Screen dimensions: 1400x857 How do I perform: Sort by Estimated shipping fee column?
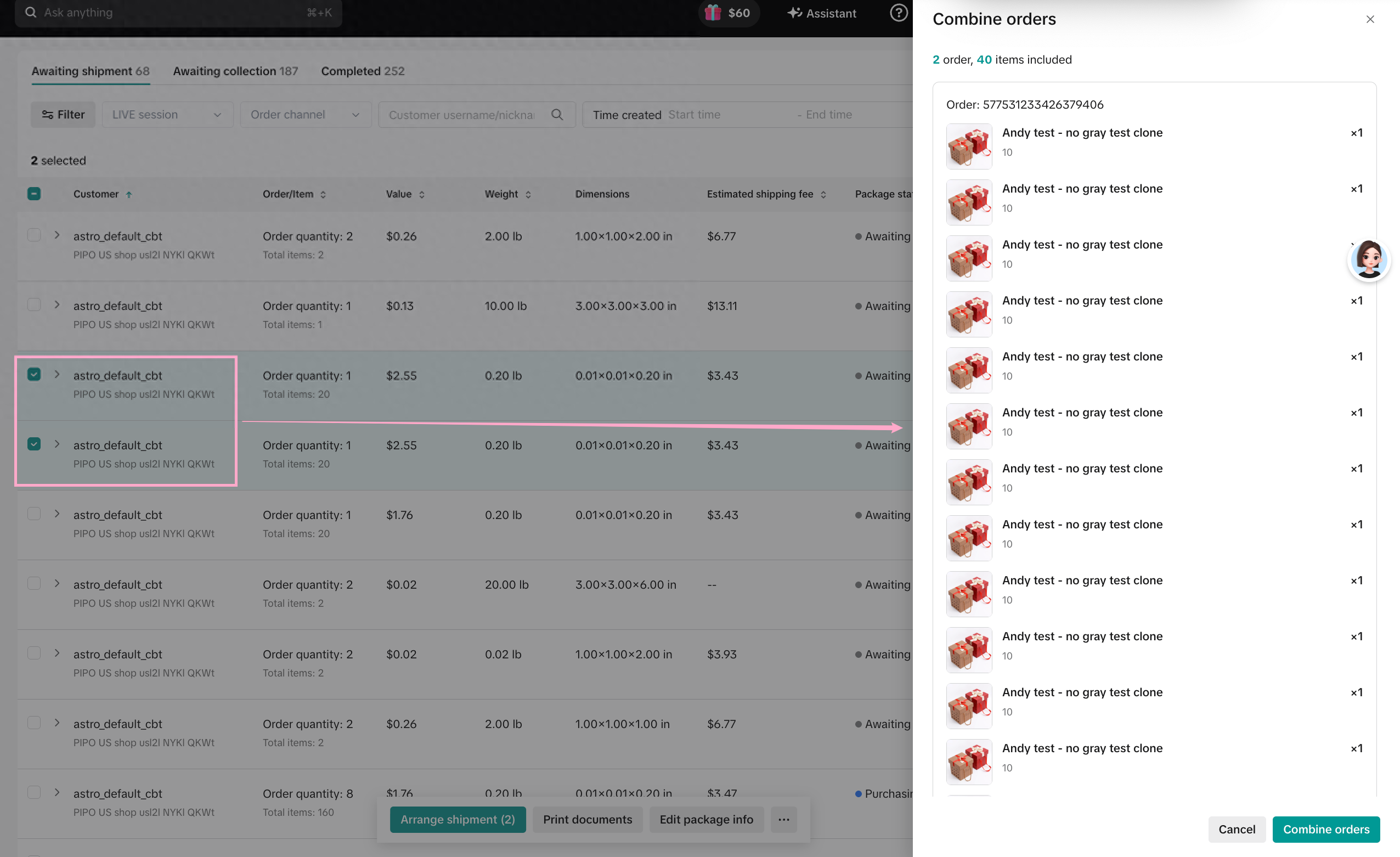823,194
